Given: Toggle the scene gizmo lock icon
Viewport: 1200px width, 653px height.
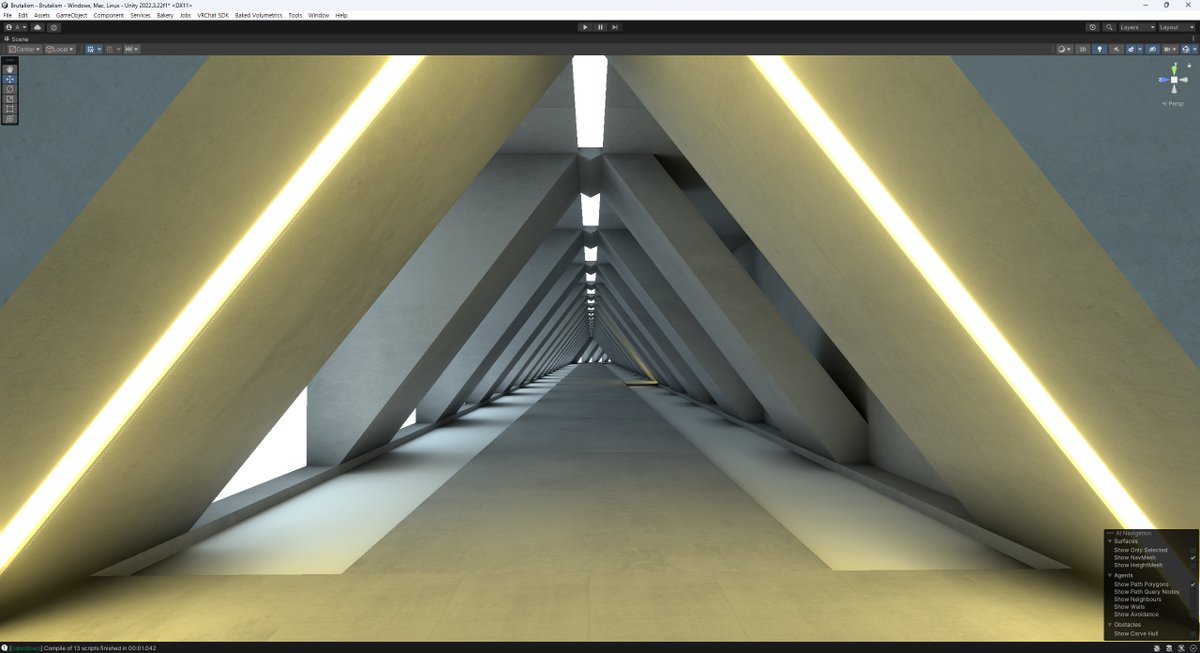Looking at the screenshot, I should click(x=1190, y=63).
